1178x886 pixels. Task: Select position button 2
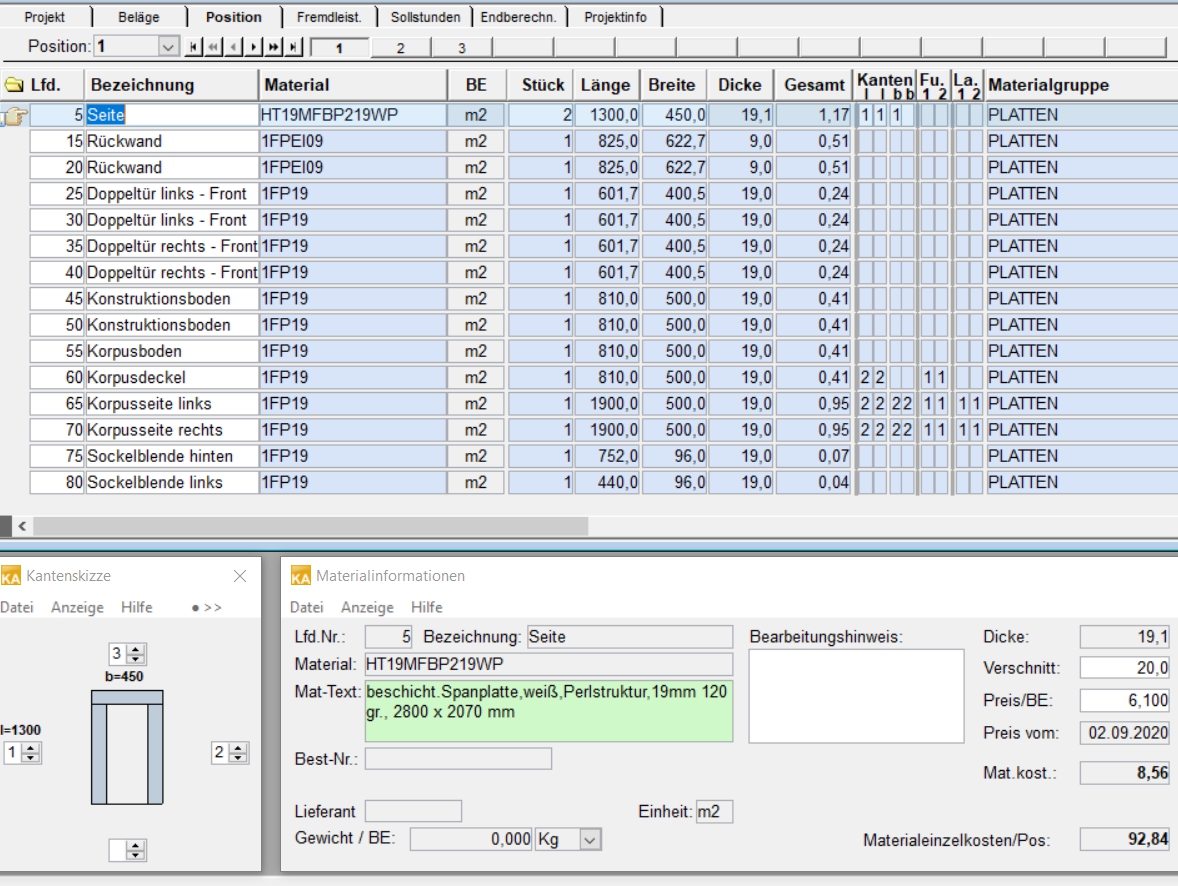click(x=400, y=48)
